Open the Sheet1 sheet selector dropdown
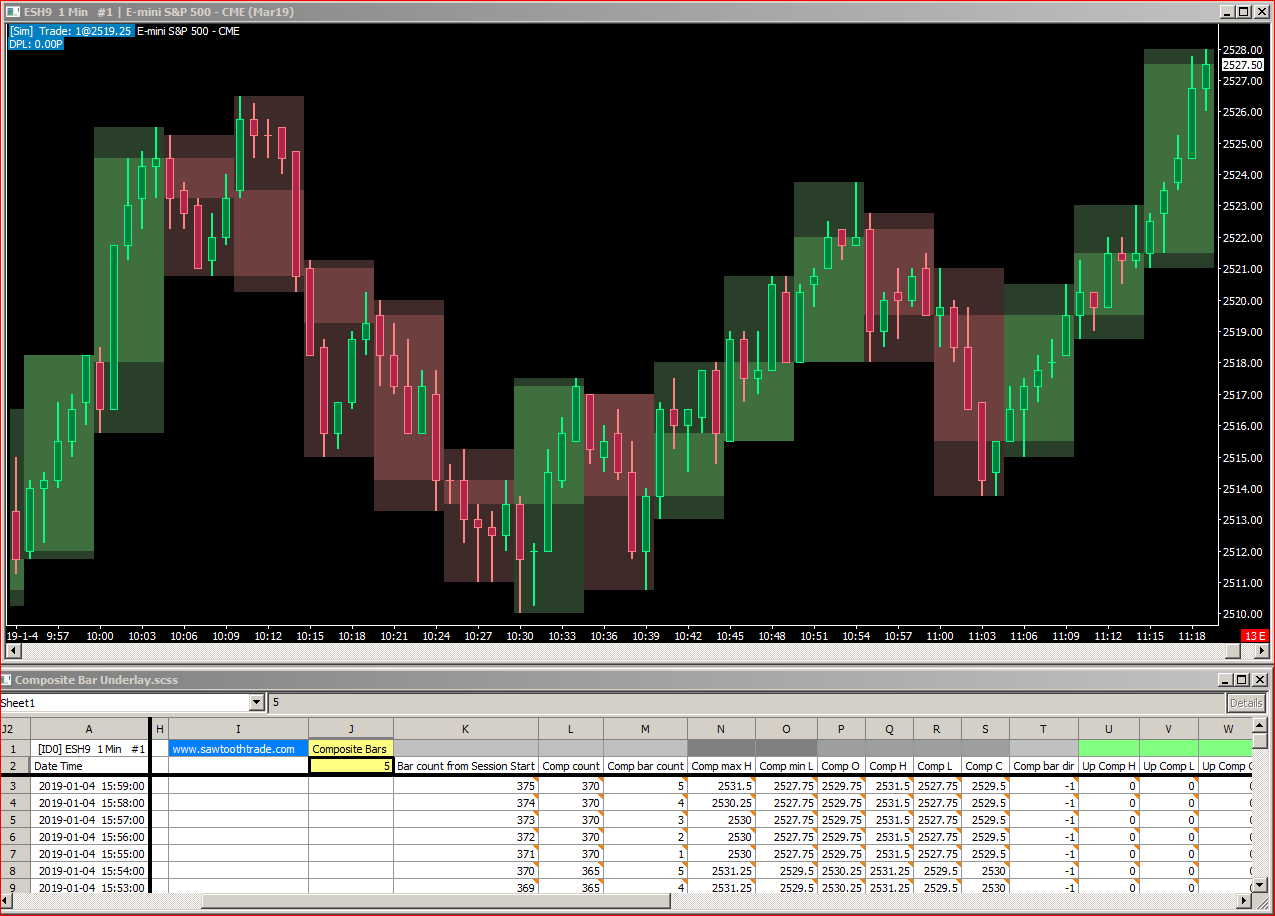Screen dimensions: 1275x916 [x=257, y=703]
